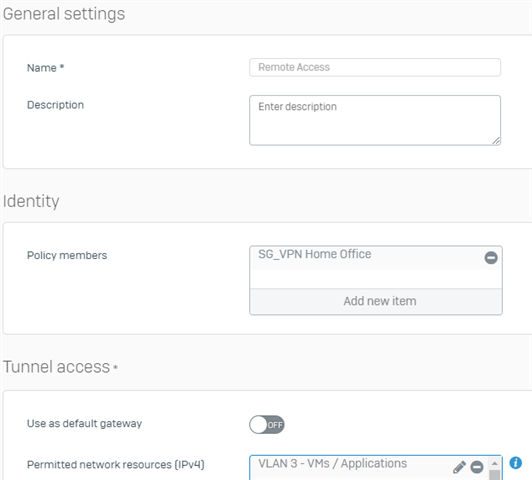Click the Permitted network resources (IPv4) label

[116, 464]
